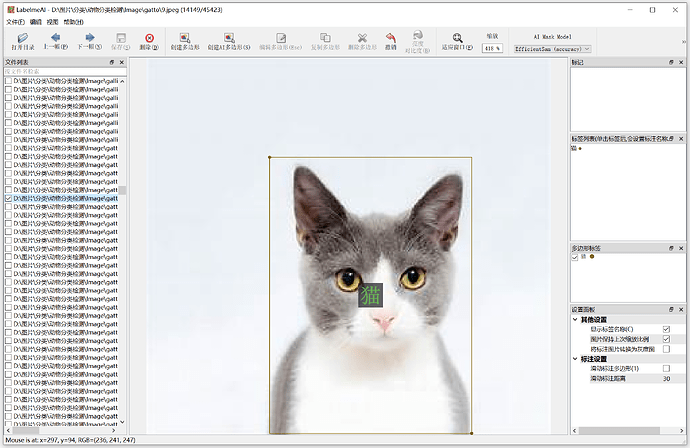
Task: Open a folder with the 打开目录 icon
Action: (x=23, y=42)
